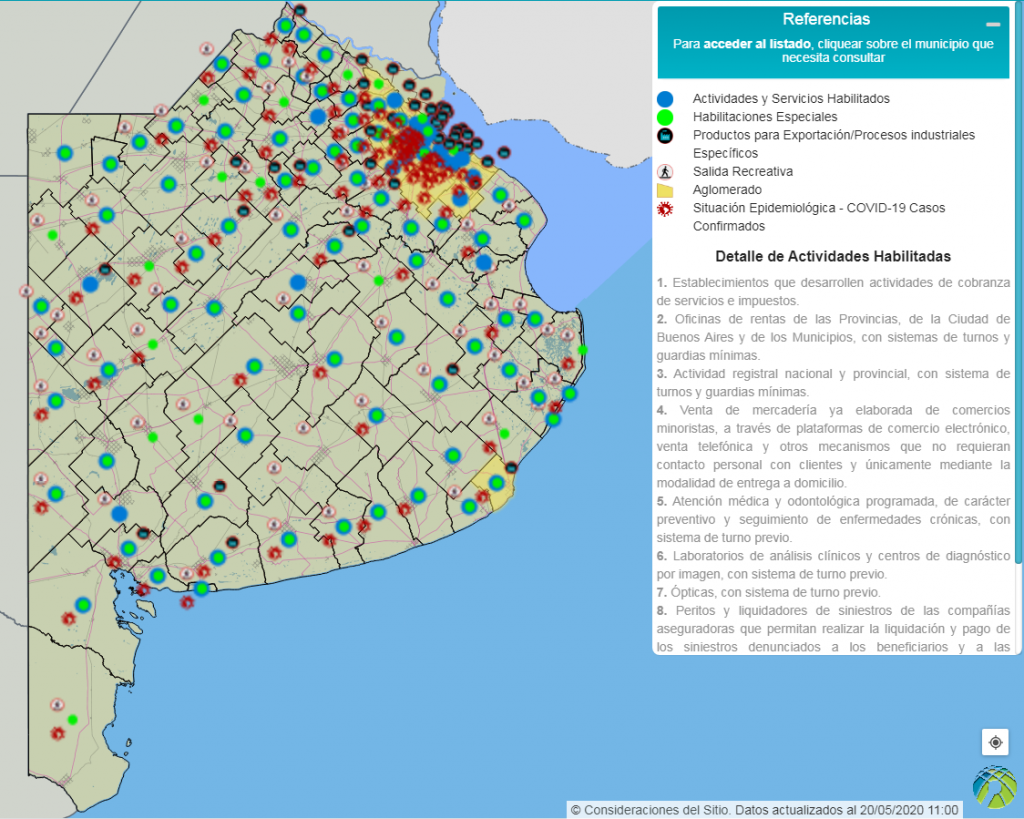This screenshot has width=1024, height=819.
Task: Click the Salida Recreativa marker outside the northwest border
Action: (206, 48)
